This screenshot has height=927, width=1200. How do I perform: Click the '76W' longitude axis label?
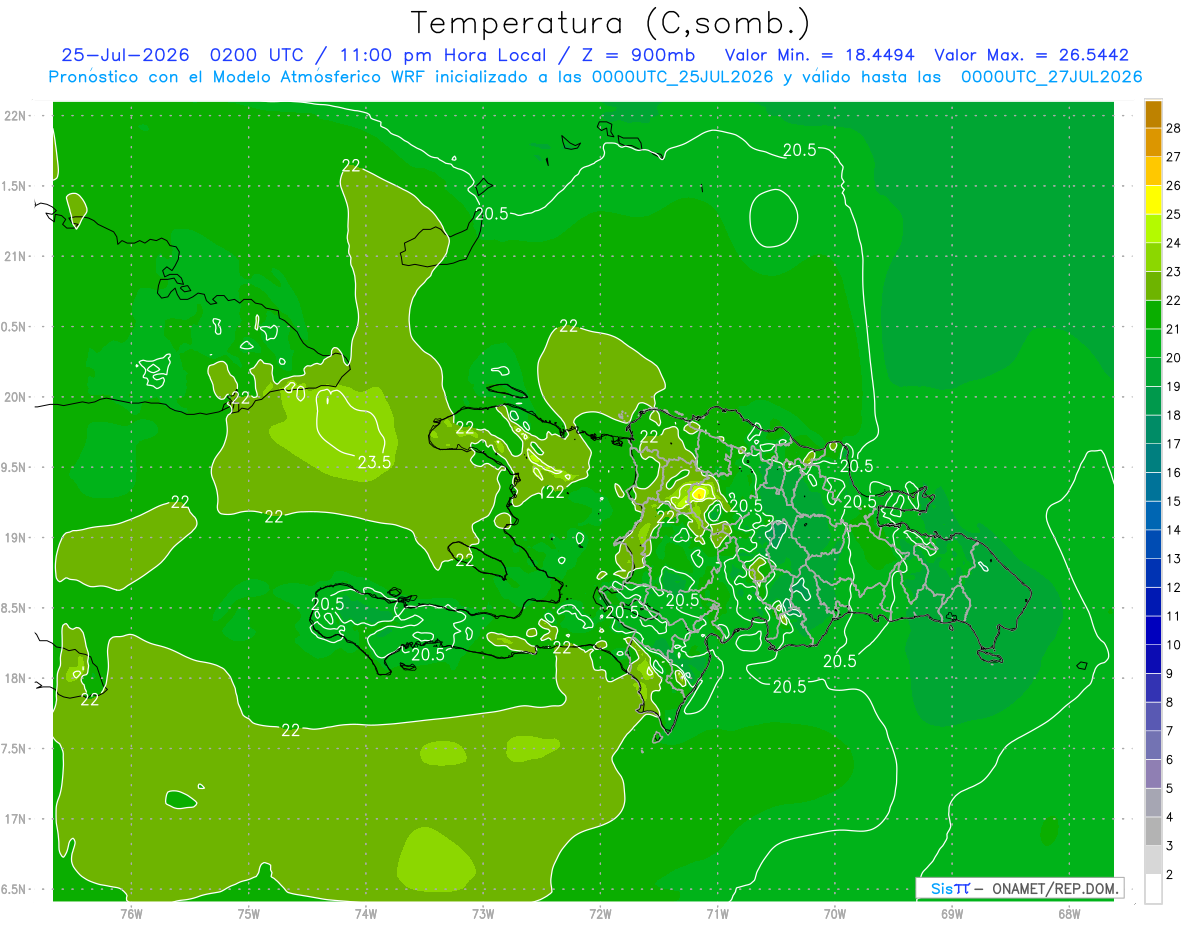coord(131,913)
